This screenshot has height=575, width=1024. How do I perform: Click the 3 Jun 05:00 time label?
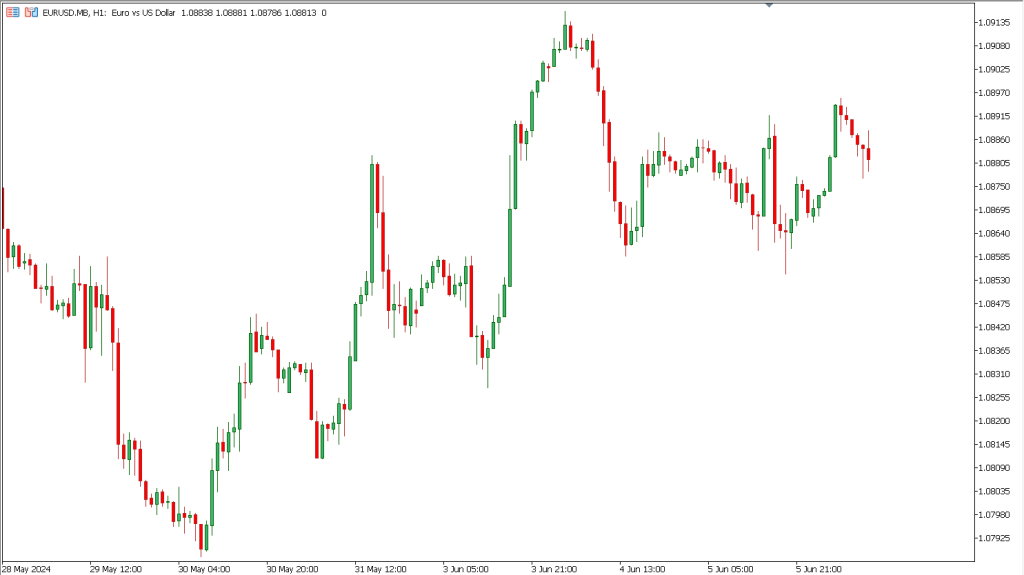466,569
